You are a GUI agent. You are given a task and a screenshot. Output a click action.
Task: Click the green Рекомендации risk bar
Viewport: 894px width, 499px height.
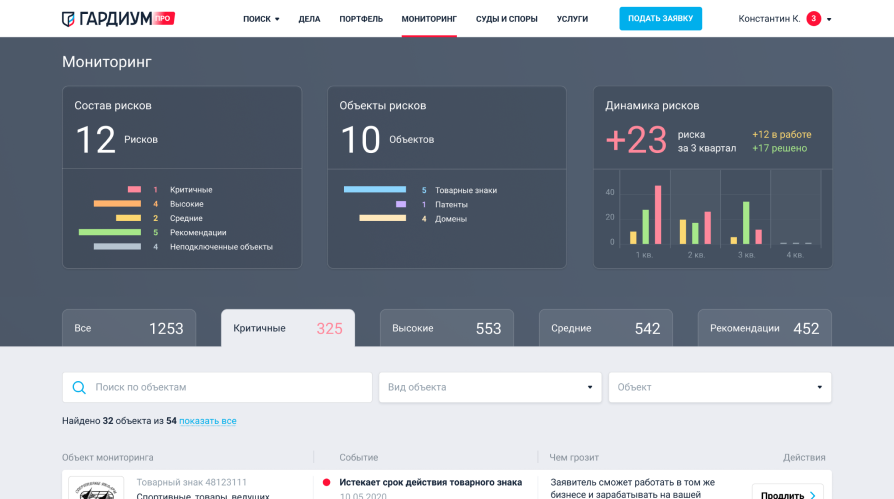tap(110, 232)
